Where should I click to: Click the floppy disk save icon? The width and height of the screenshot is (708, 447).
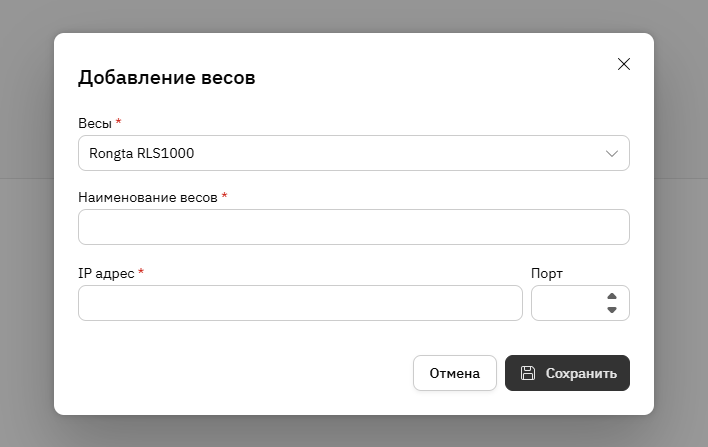point(527,373)
